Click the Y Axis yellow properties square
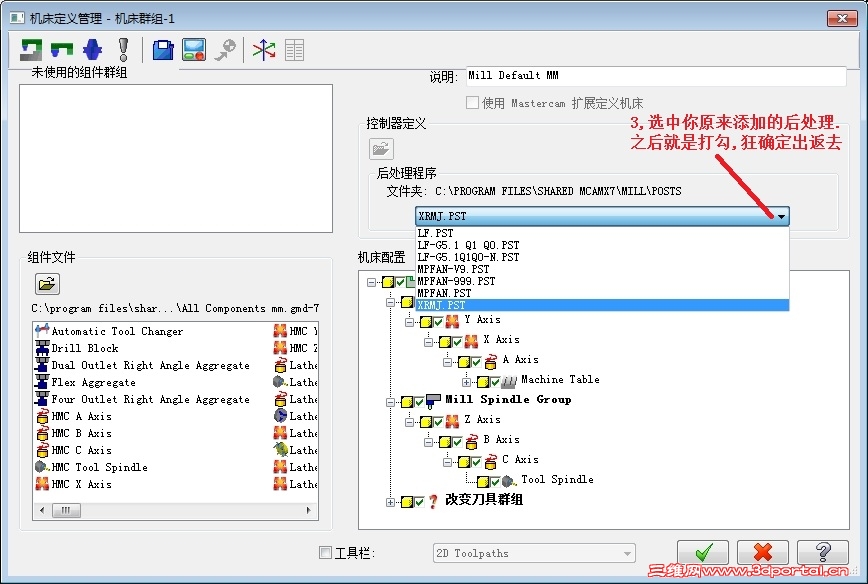This screenshot has width=868, height=584. pyautogui.click(x=426, y=322)
